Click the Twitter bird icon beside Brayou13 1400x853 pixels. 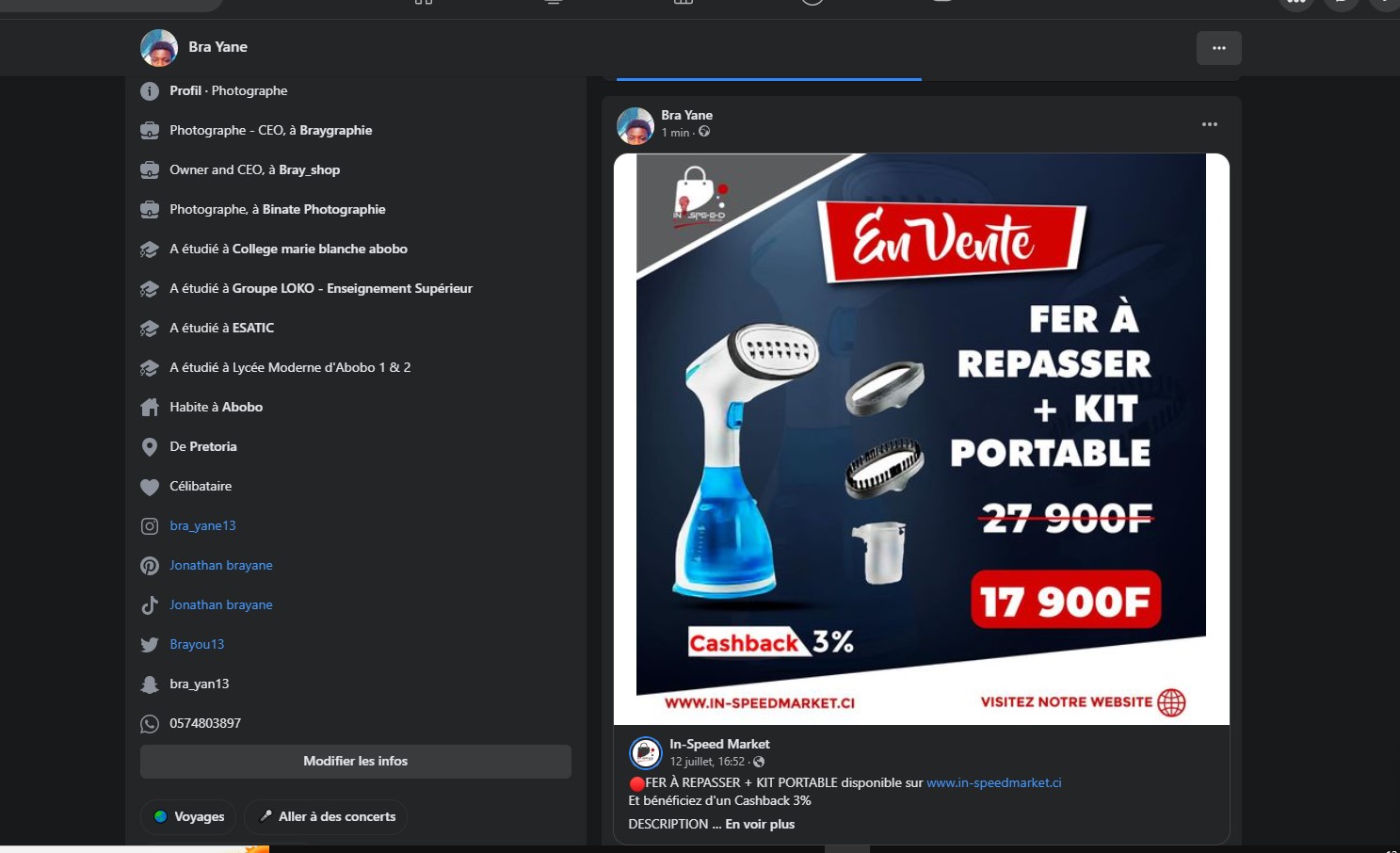150,645
